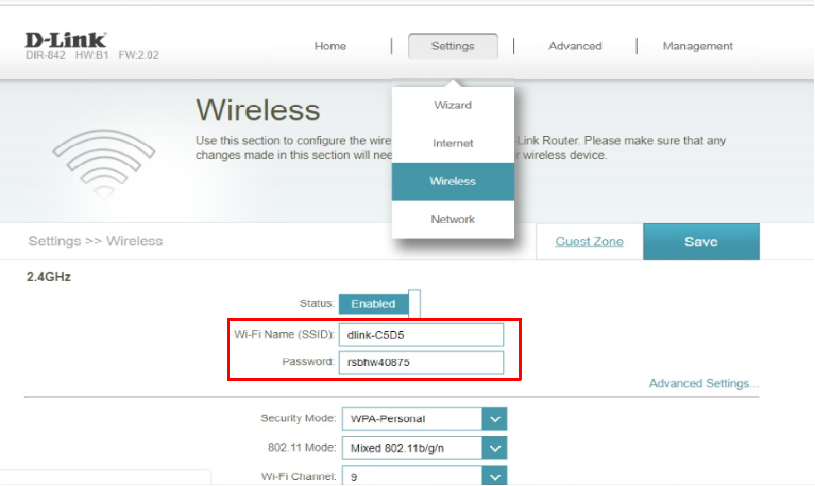Open the Security Mode dropdown
Viewport: 815px width, 486px height.
(424, 418)
